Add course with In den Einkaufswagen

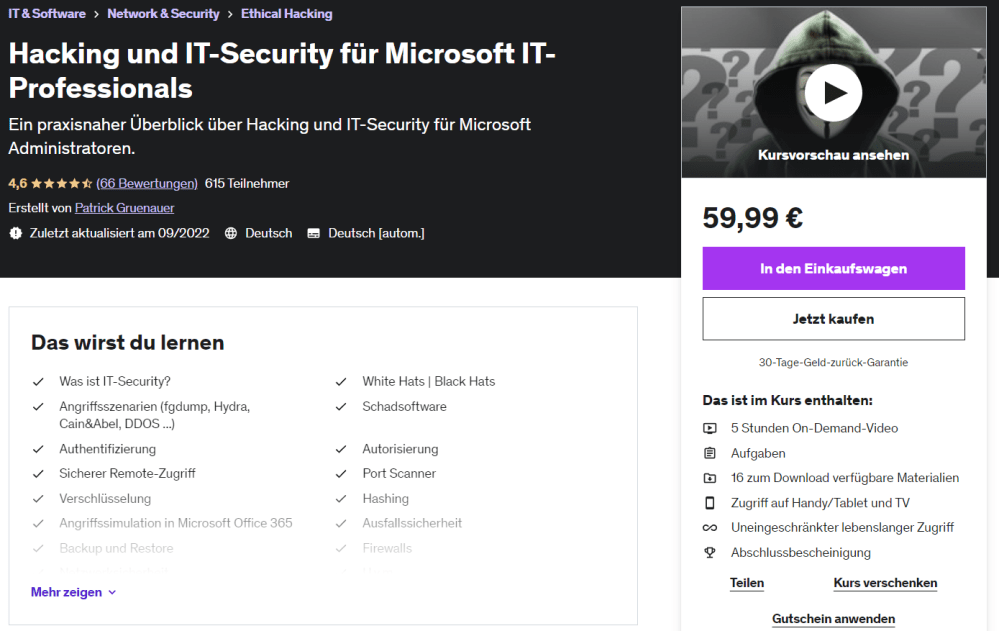click(x=833, y=269)
